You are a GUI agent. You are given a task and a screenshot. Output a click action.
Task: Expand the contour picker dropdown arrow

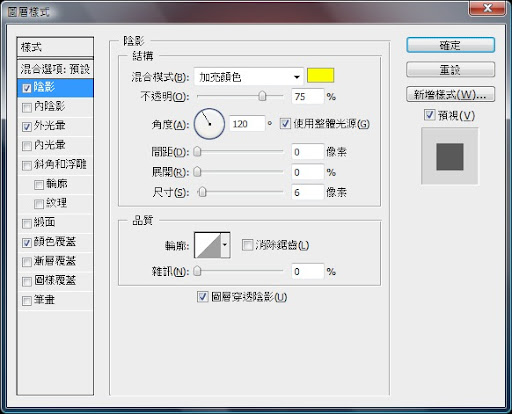point(225,246)
